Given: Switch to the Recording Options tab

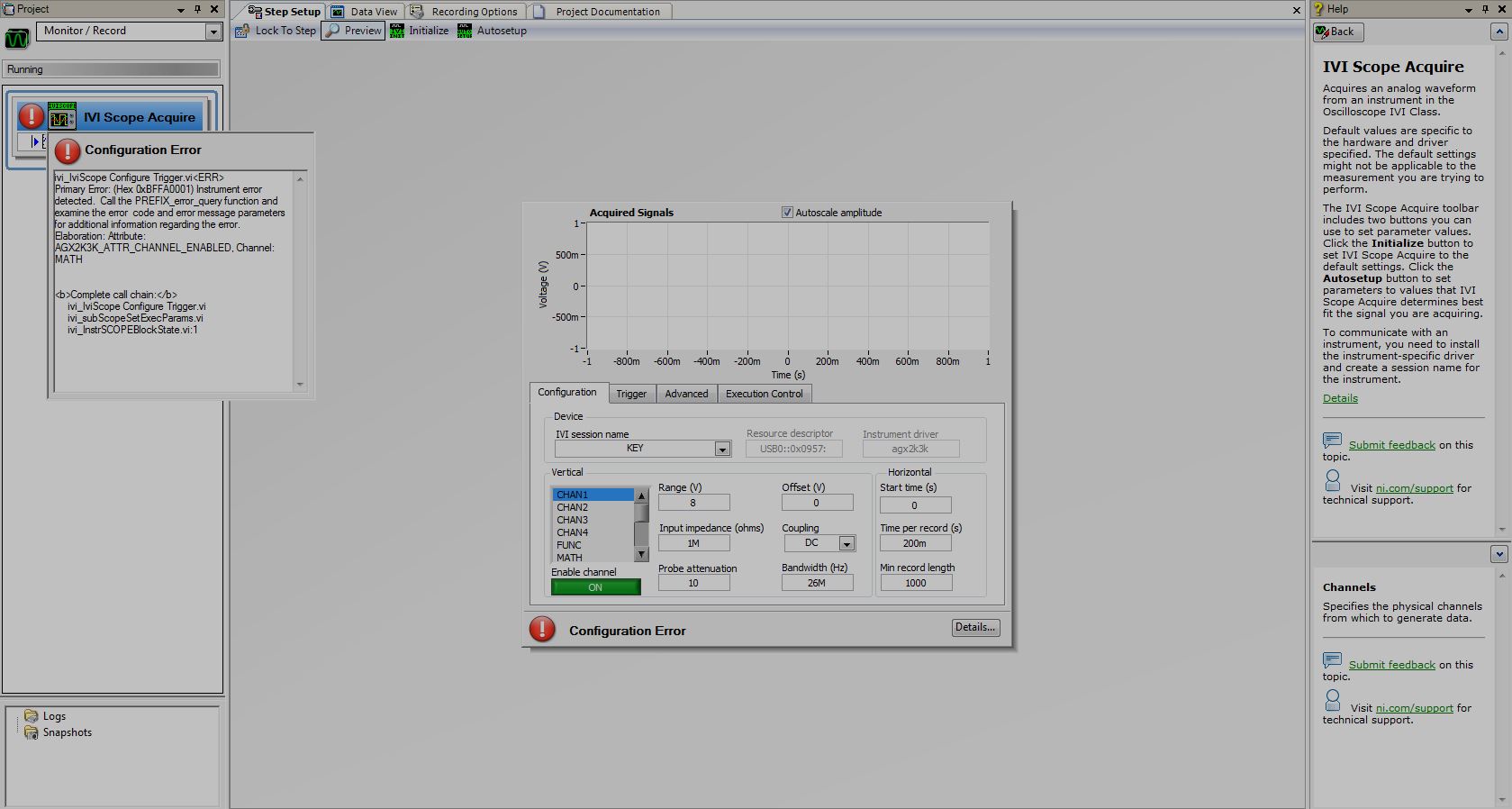Looking at the screenshot, I should [x=466, y=12].
